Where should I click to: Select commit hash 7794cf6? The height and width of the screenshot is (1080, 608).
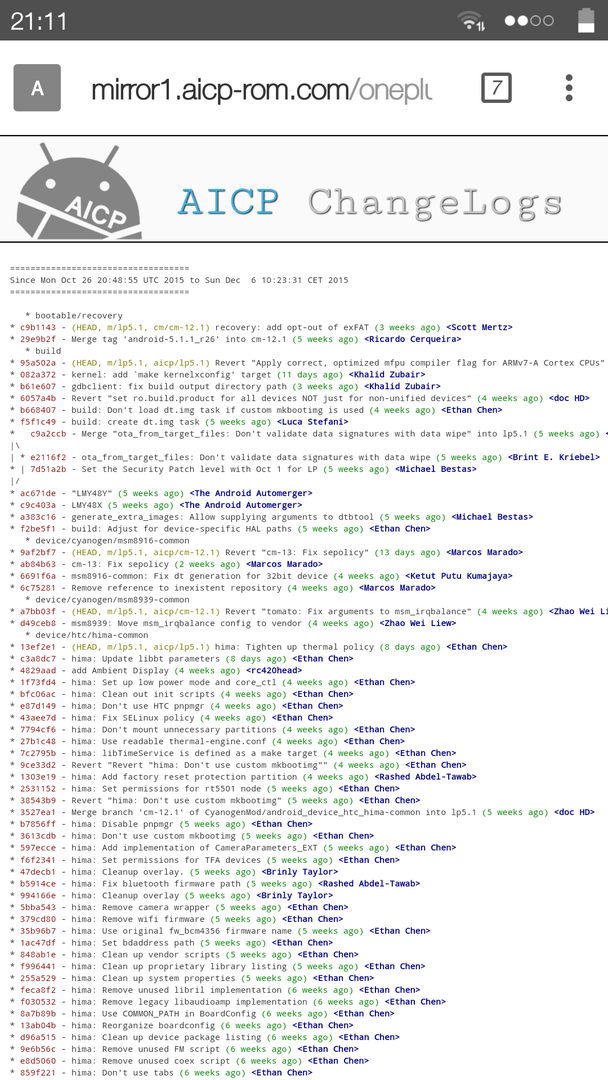coord(38,729)
